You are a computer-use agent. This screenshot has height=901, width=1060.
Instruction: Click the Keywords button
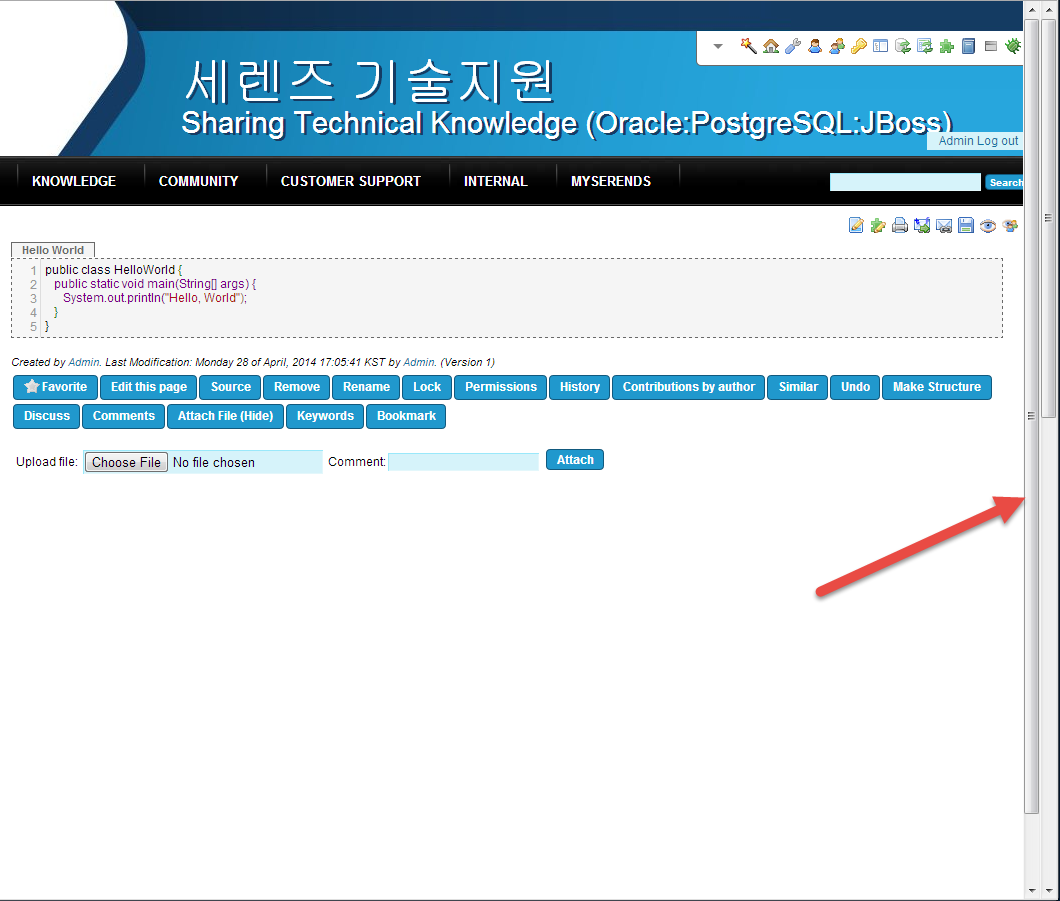click(x=325, y=416)
